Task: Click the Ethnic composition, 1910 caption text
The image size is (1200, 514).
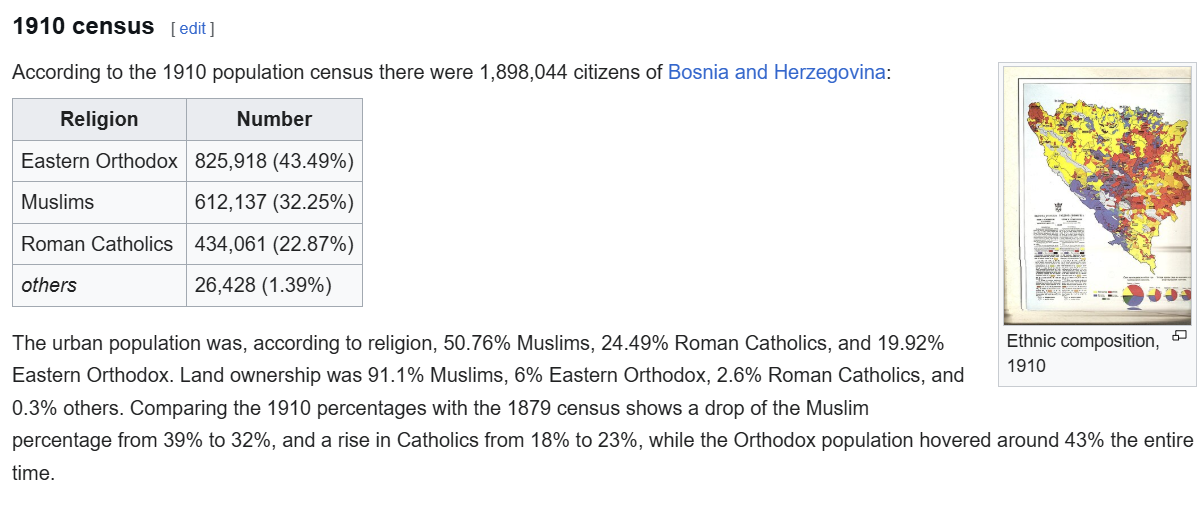Action: (1083, 353)
